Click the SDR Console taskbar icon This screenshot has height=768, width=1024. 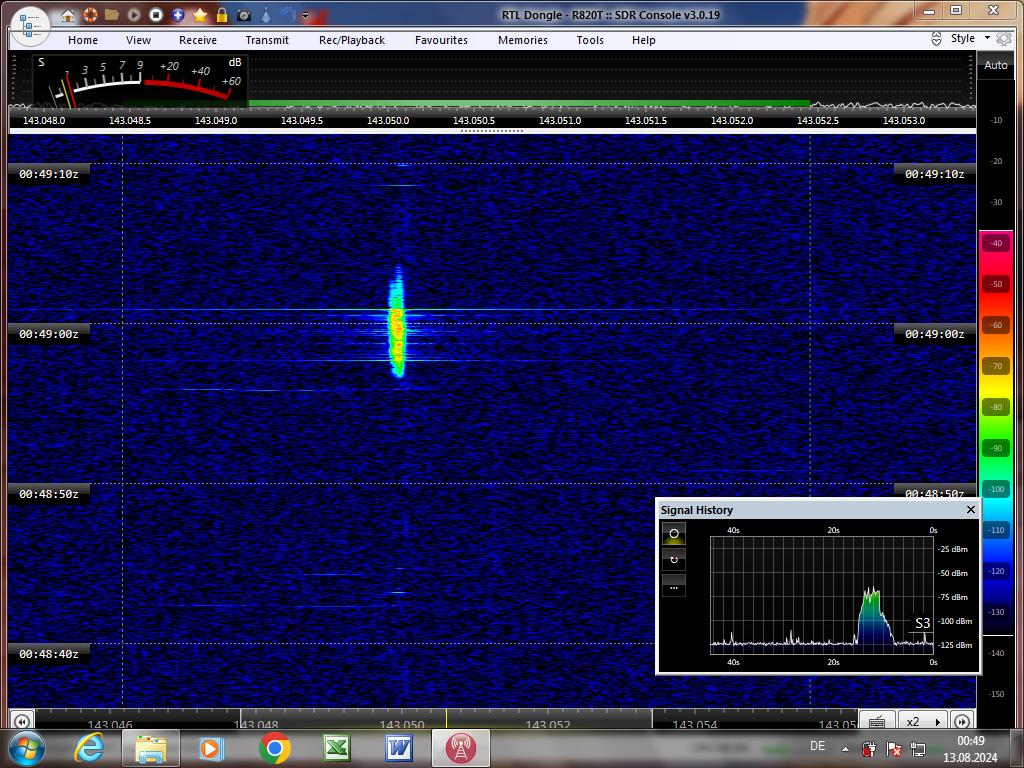pyautogui.click(x=461, y=748)
